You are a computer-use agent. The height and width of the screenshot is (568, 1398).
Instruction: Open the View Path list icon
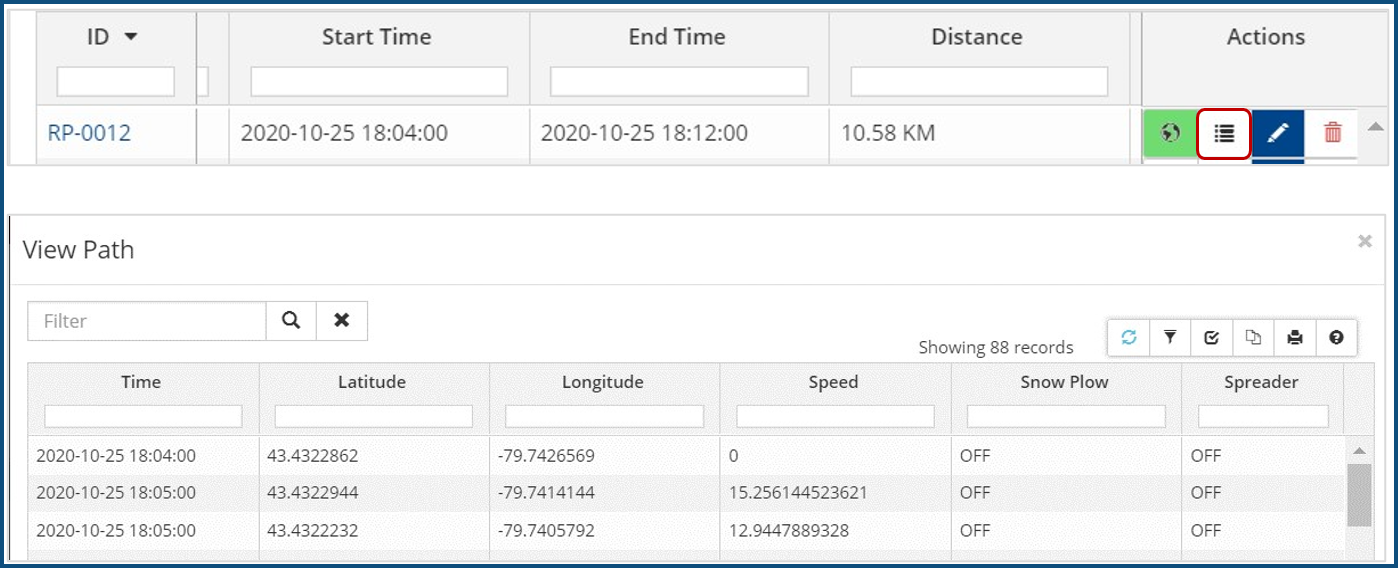pyautogui.click(x=1224, y=133)
